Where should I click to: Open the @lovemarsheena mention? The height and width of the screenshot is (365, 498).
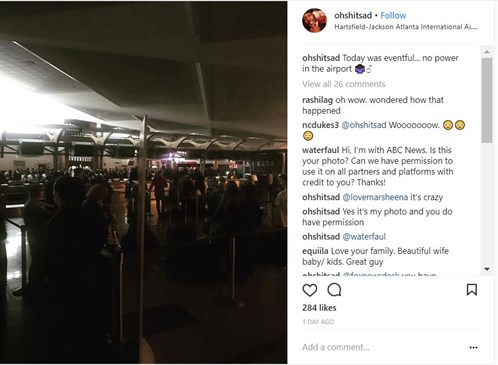click(x=375, y=197)
